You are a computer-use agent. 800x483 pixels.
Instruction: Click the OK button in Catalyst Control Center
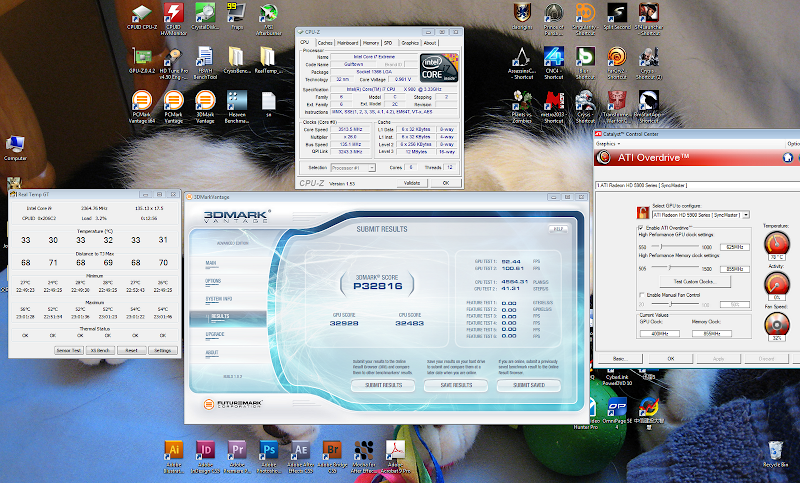click(670, 359)
